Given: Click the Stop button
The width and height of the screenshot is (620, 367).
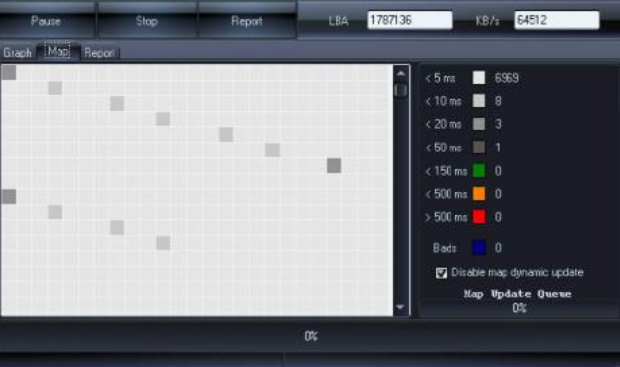Looking at the screenshot, I should (x=146, y=21).
